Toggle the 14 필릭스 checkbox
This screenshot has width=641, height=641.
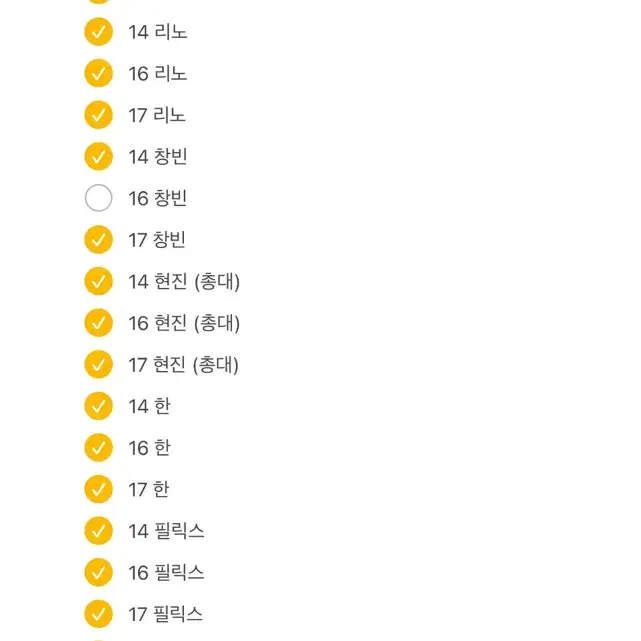tap(98, 531)
